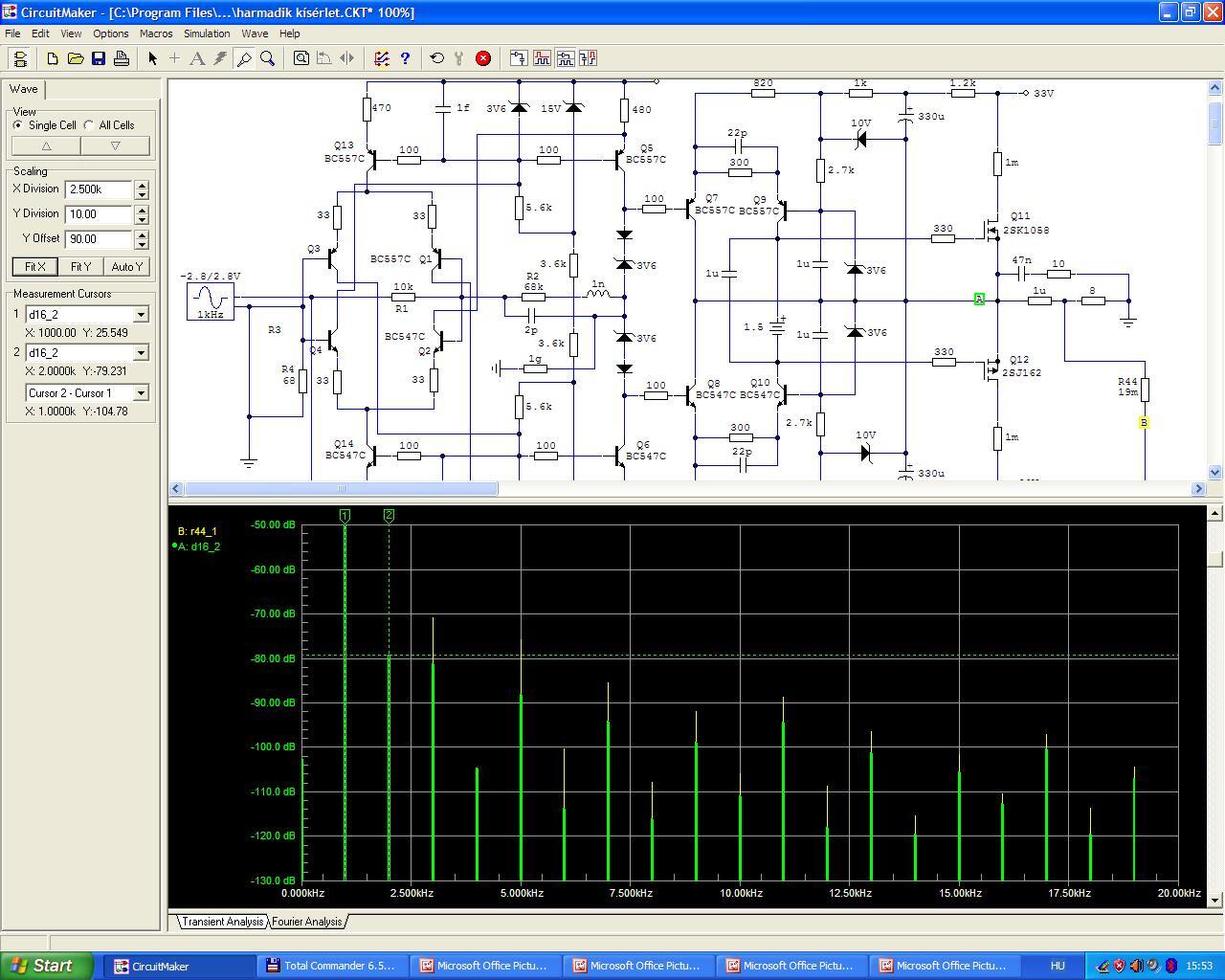Click the Print icon in toolbar

122,58
